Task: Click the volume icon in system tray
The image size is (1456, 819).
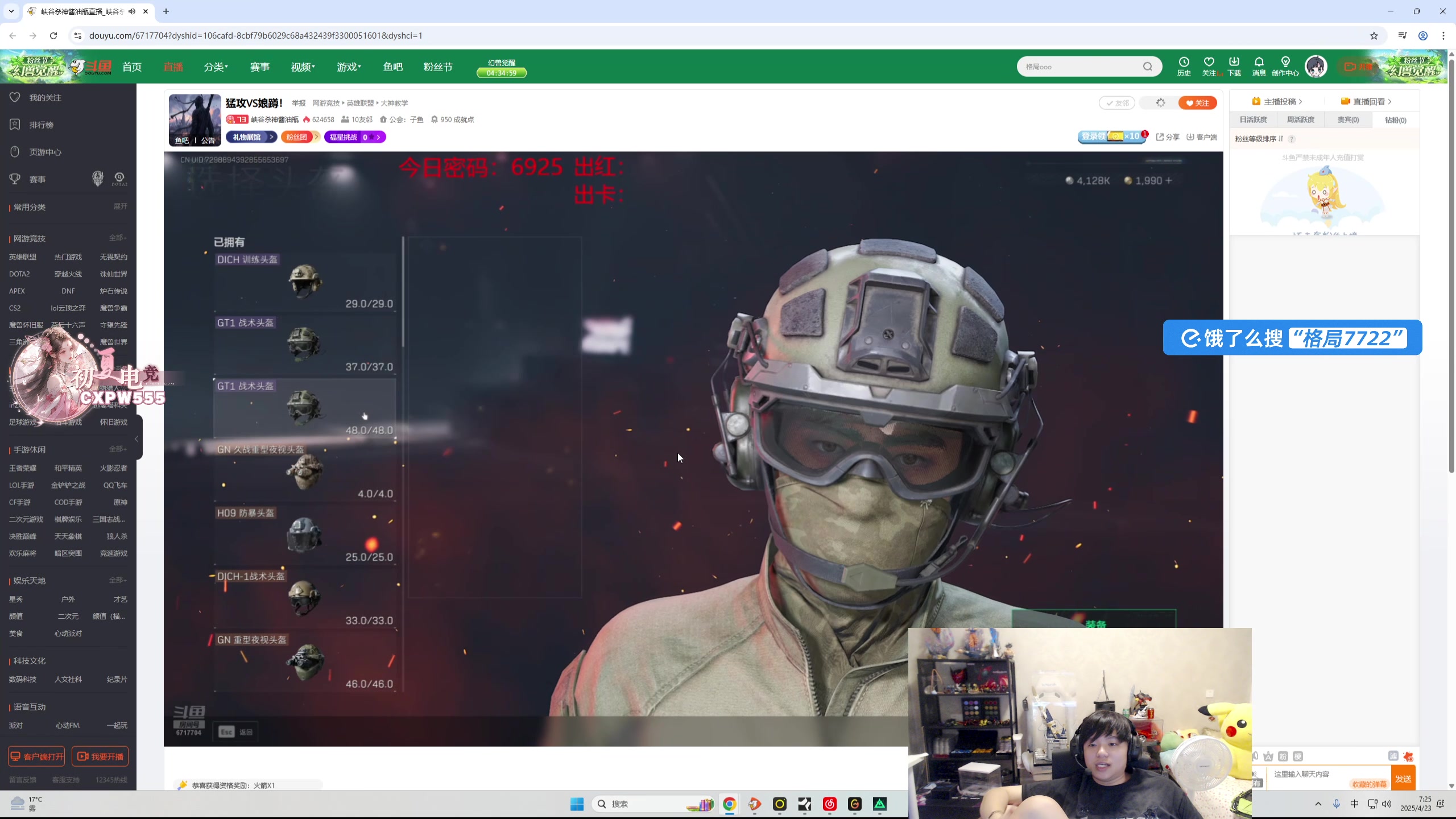Action: 1387,804
